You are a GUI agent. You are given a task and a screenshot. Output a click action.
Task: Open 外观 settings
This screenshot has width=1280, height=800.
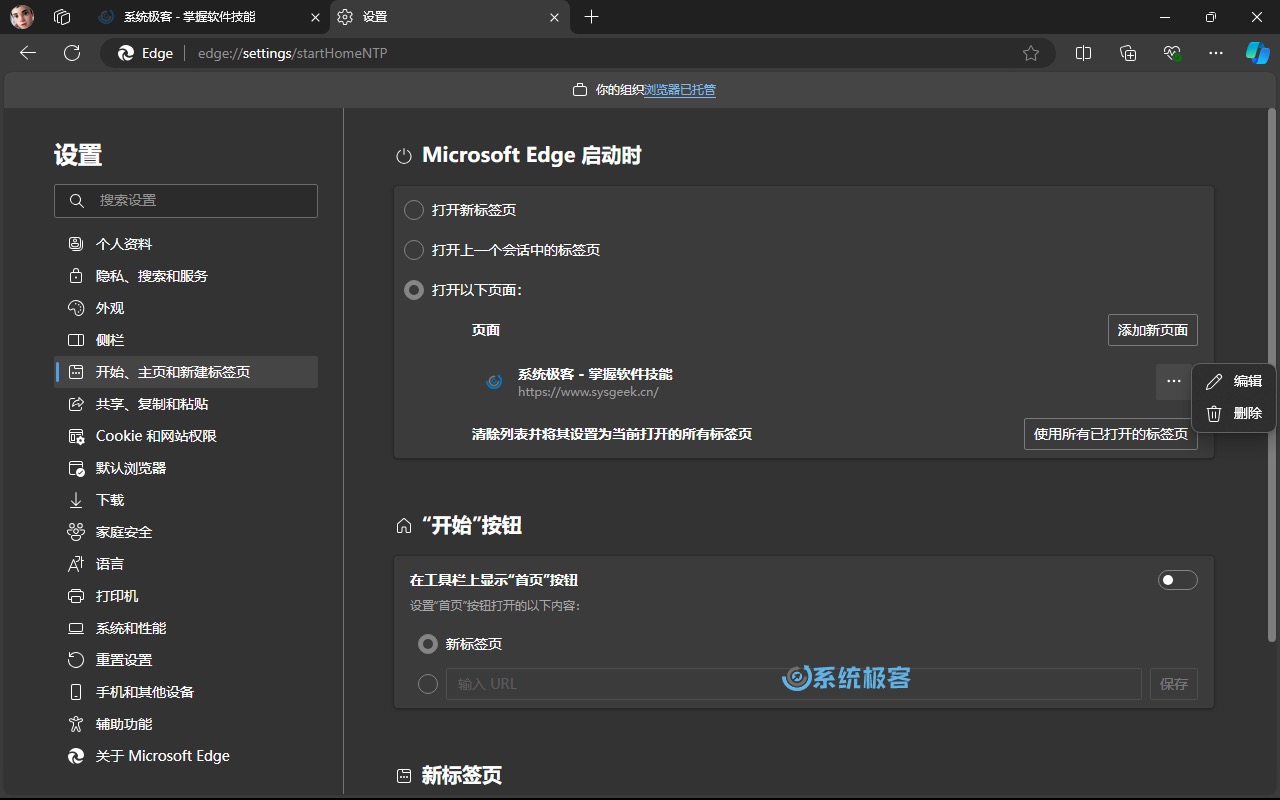pos(186,308)
